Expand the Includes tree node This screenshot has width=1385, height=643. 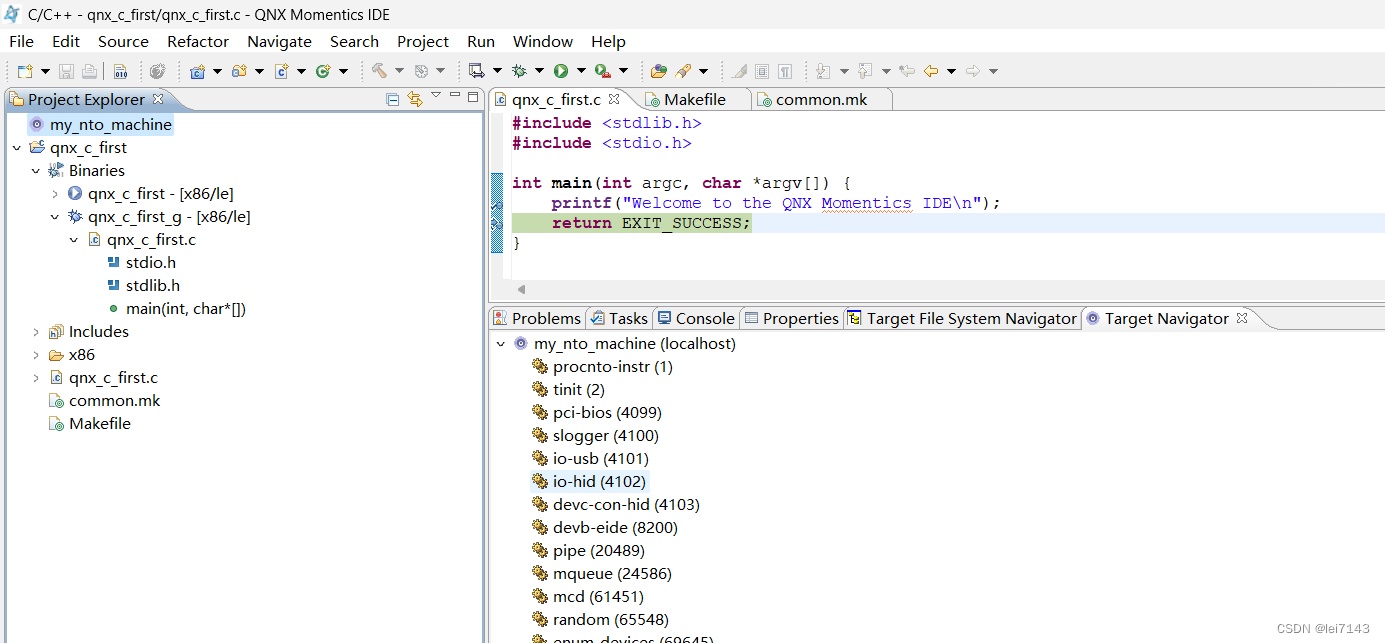pyautogui.click(x=36, y=332)
